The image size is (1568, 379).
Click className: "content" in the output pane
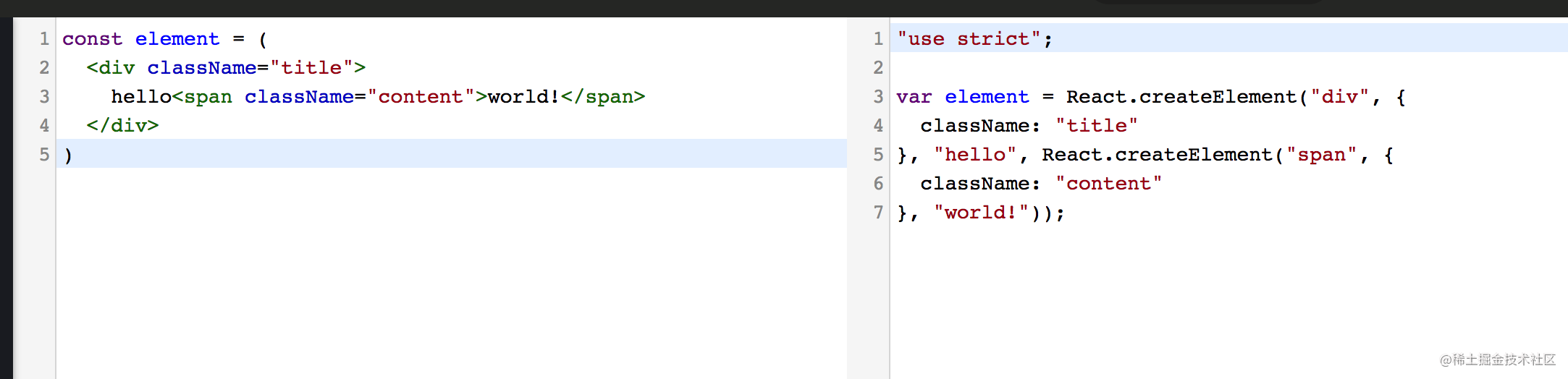(1041, 183)
